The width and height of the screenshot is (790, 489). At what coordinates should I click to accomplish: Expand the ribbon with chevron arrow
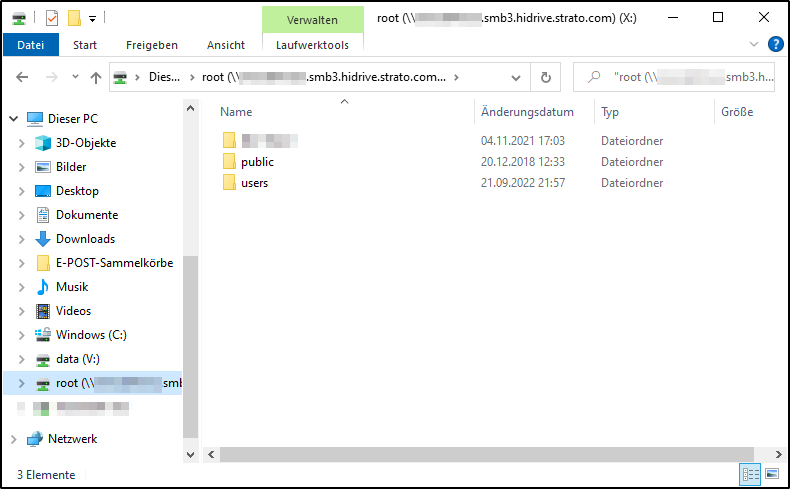[754, 44]
